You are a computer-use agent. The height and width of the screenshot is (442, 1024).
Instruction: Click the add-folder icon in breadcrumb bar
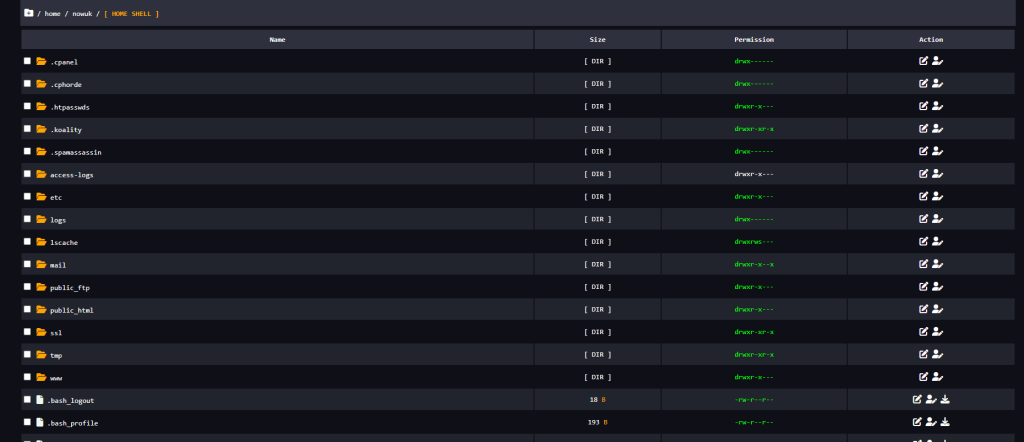28,13
